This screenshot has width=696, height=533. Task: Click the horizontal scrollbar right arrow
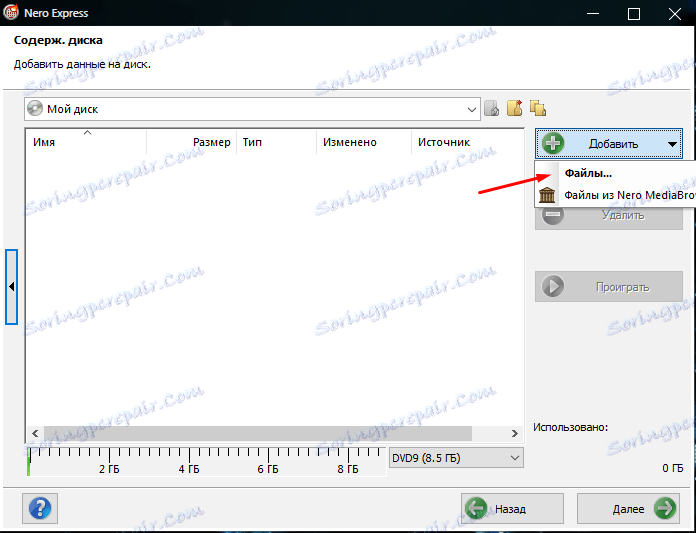[514, 433]
